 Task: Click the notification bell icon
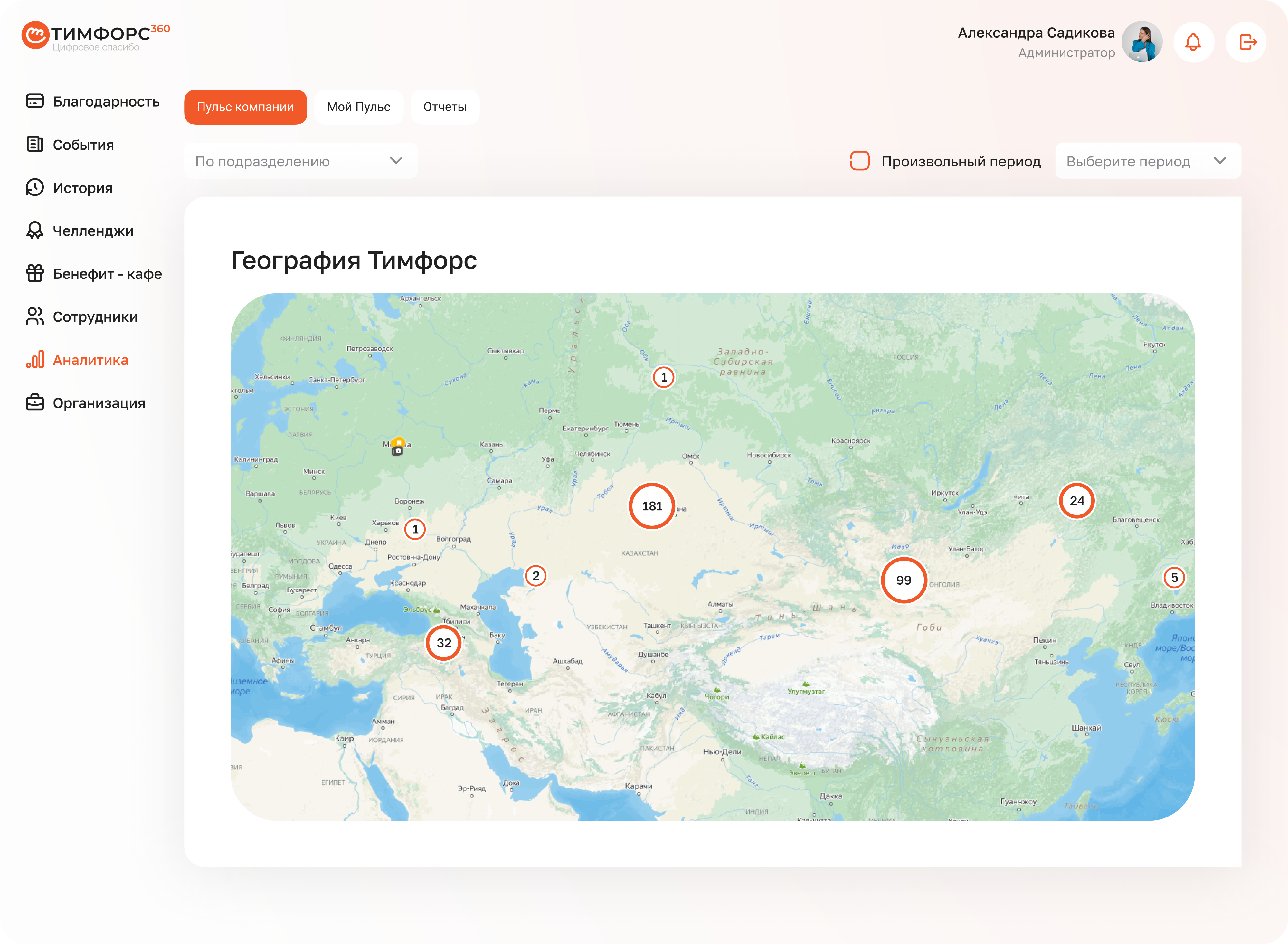tap(1193, 42)
